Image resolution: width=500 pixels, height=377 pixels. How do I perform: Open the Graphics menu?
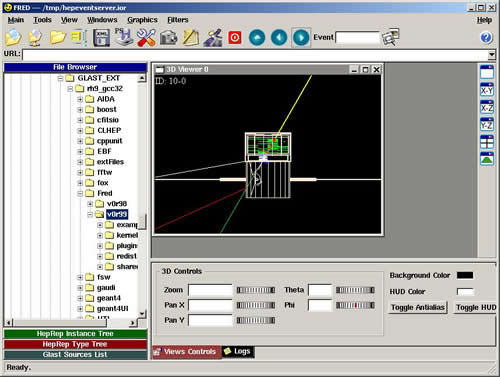(142, 20)
